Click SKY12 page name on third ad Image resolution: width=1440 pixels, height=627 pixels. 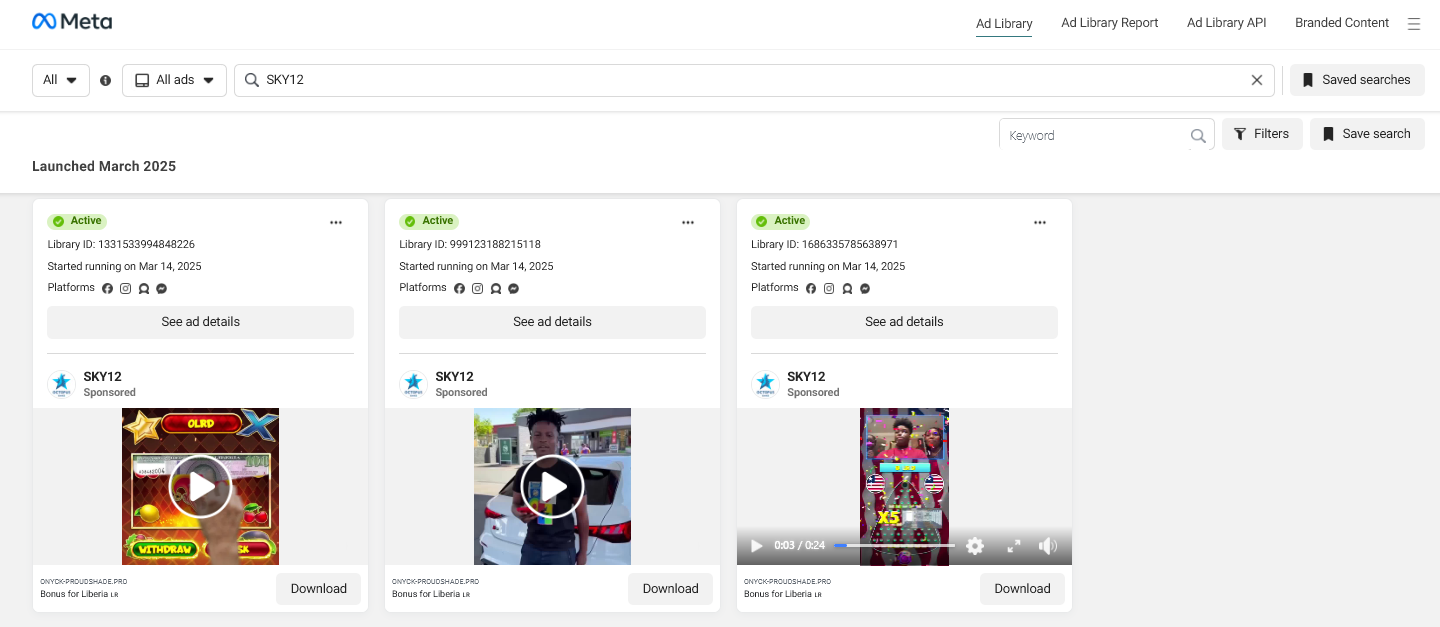point(807,377)
